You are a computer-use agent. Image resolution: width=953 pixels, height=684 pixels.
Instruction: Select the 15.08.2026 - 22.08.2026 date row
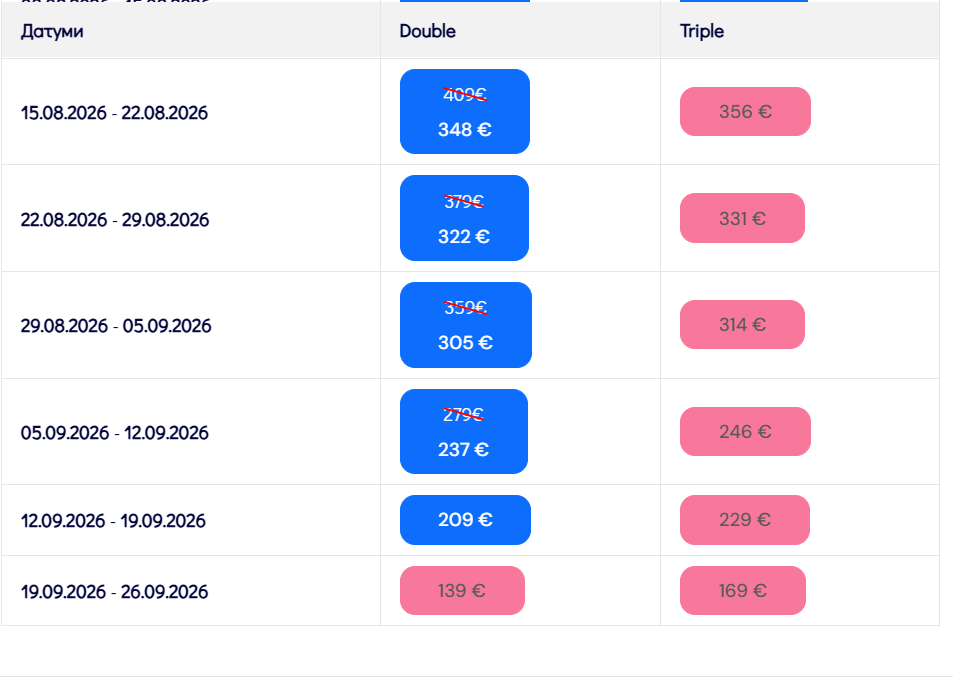click(114, 113)
